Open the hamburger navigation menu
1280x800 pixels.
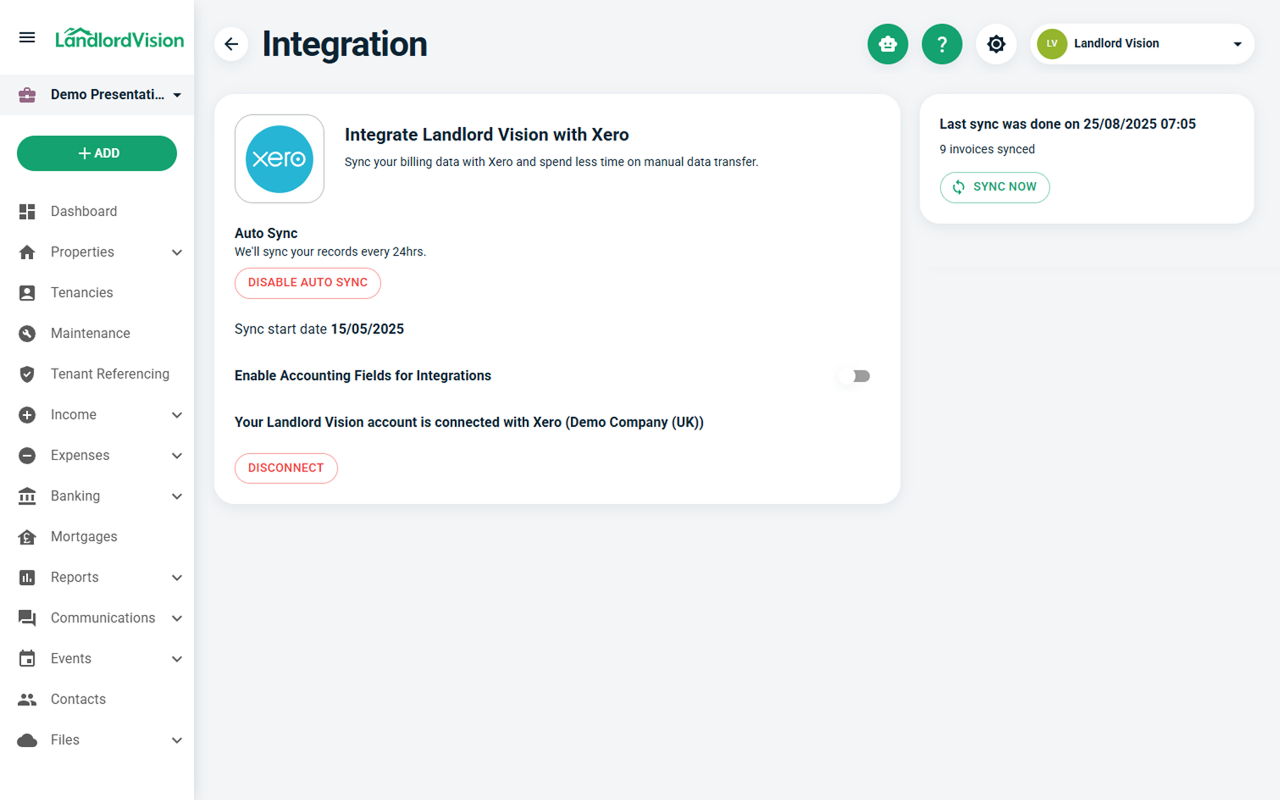pos(27,38)
